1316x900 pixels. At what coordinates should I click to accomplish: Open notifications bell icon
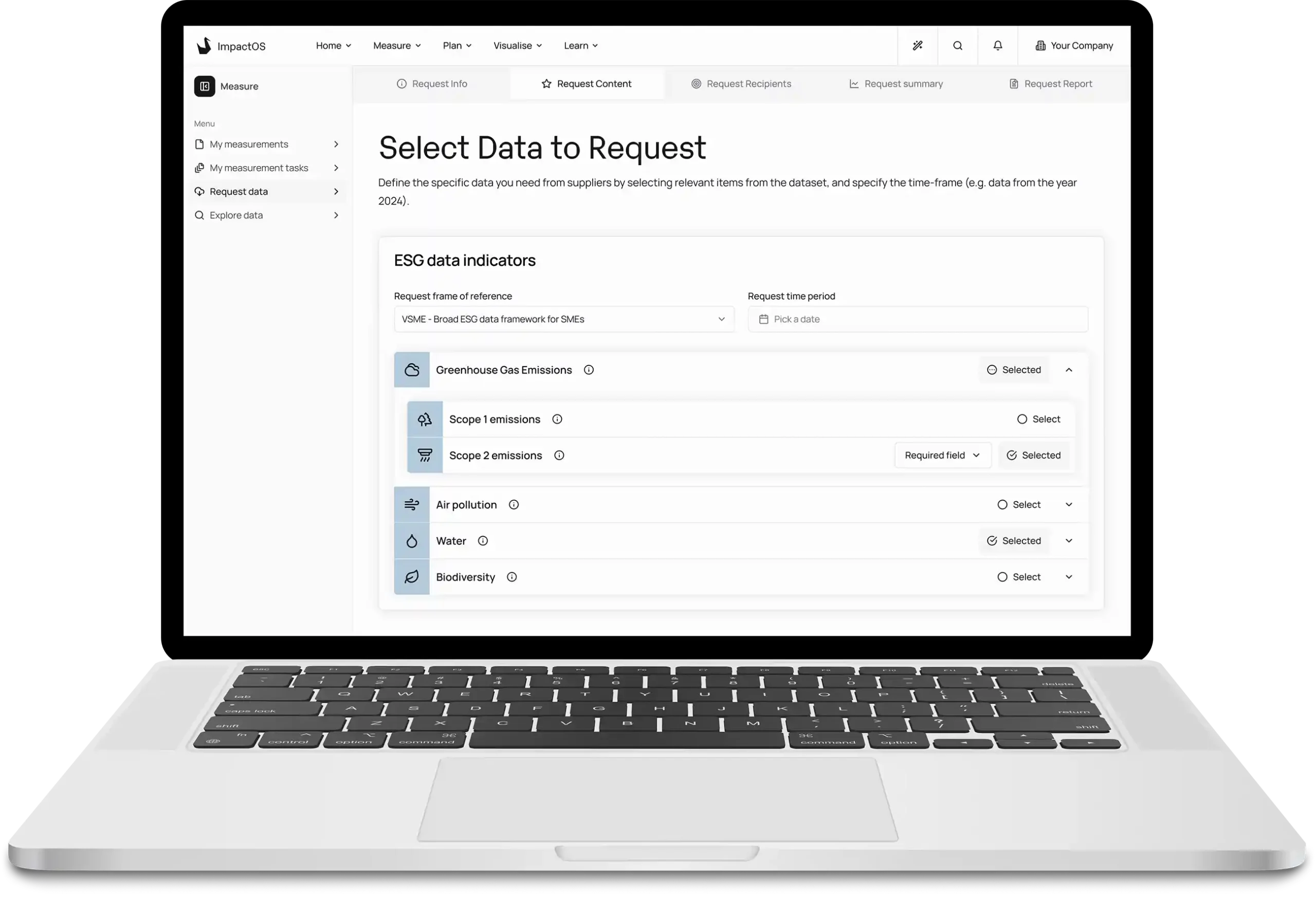[998, 46]
